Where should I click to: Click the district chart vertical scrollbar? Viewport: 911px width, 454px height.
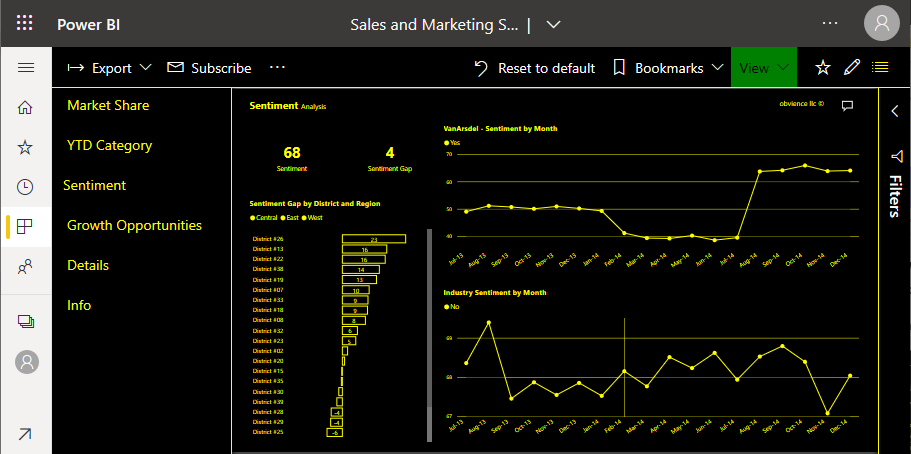(x=430, y=335)
